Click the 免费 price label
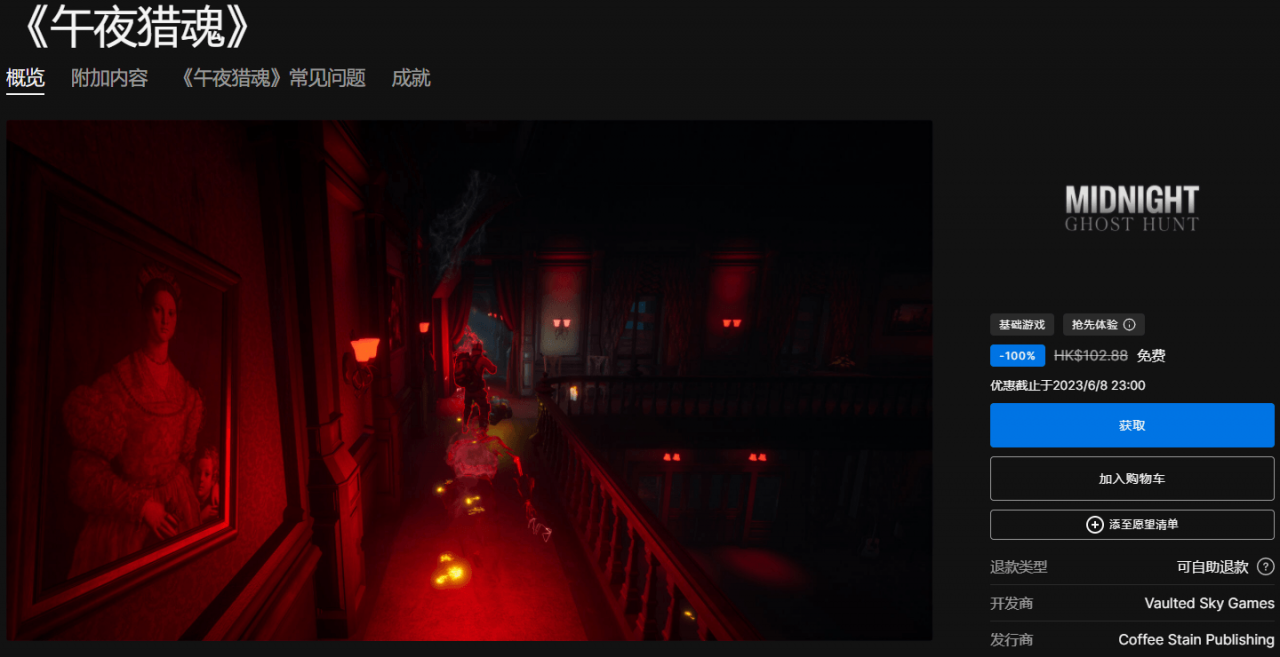Screen dimensions: 1280x657 (1151, 356)
